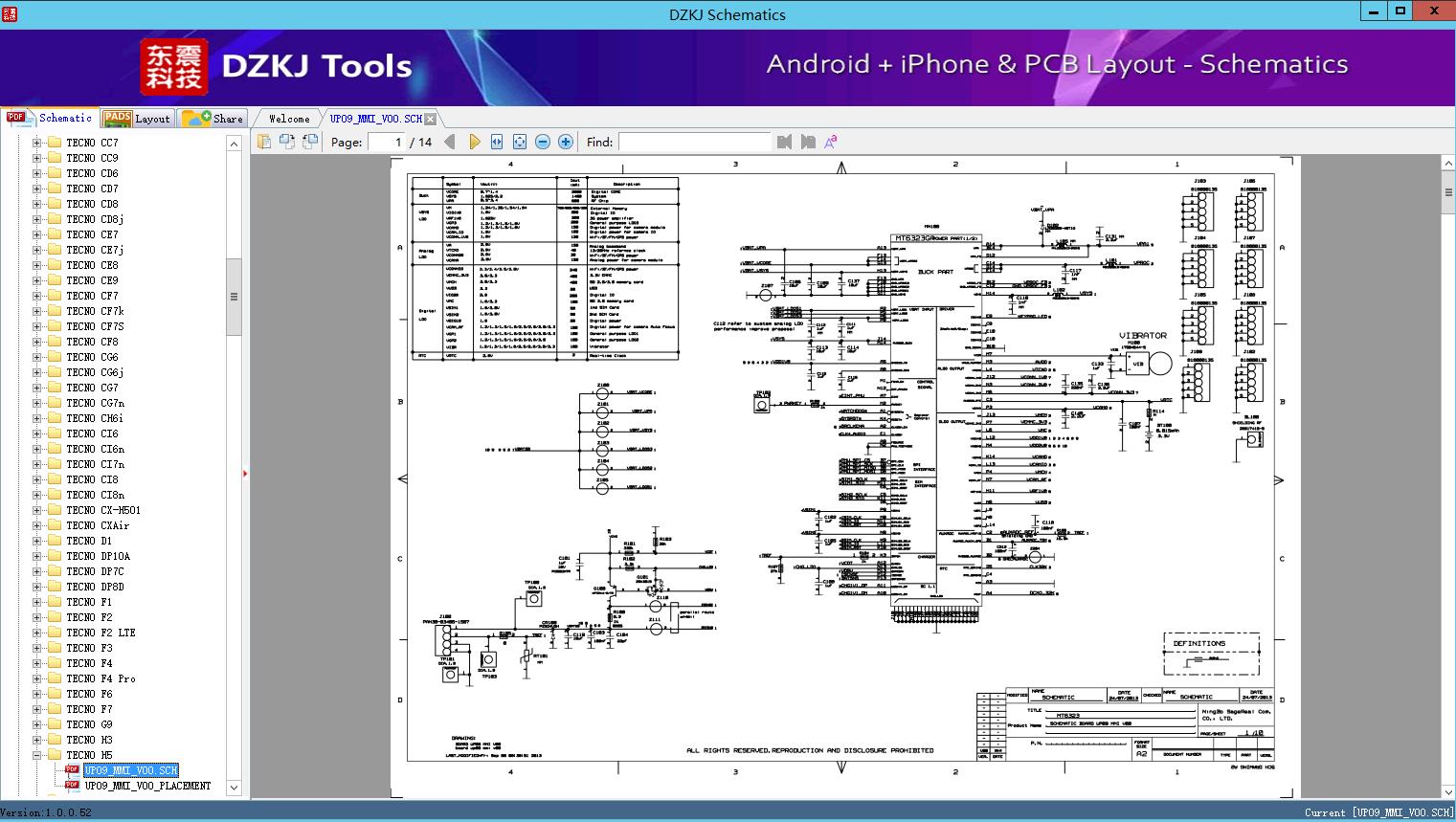Click the zoom in plus icon

(x=566, y=142)
